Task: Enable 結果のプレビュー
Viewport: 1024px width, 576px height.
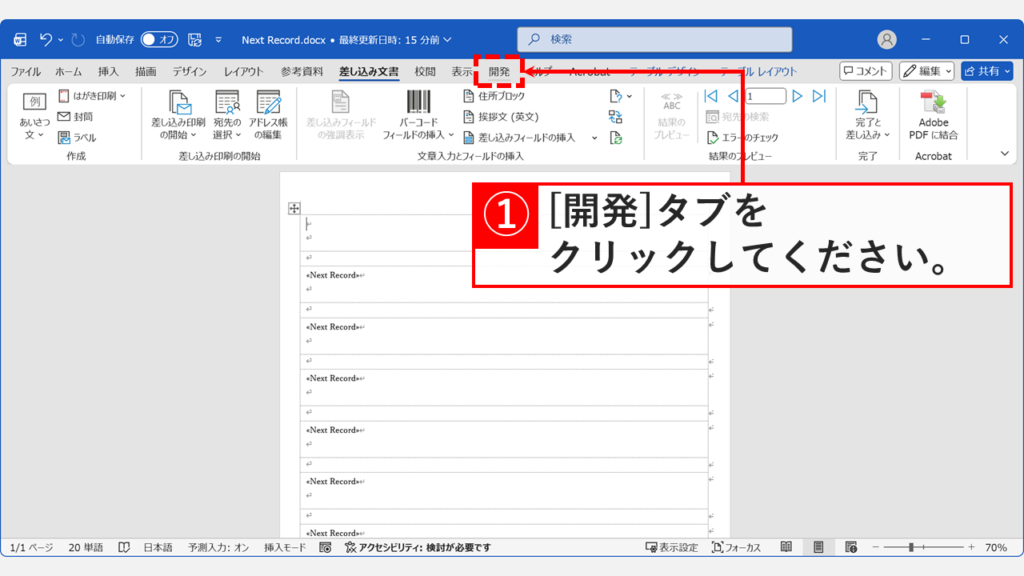Action: (x=672, y=110)
